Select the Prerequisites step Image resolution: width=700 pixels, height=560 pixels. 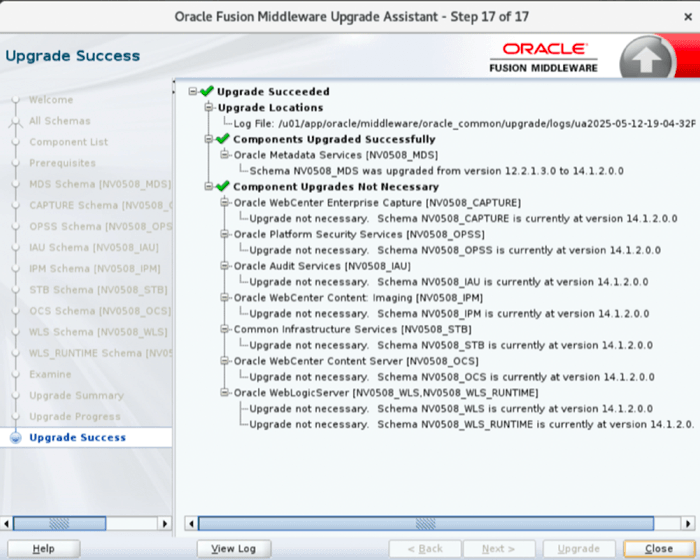pos(62,163)
